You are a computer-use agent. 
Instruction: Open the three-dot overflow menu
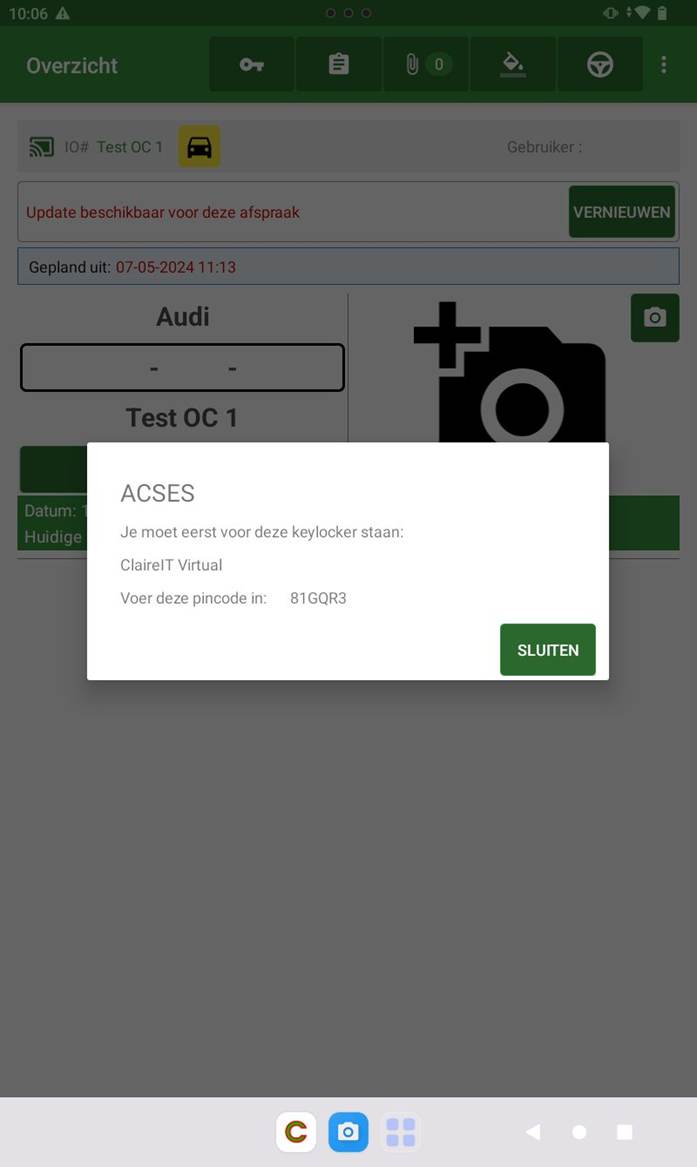coord(664,65)
